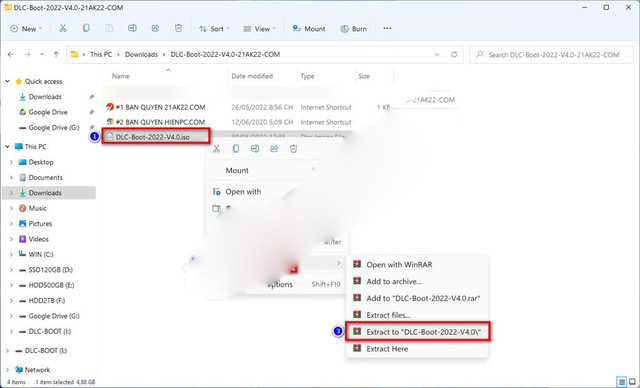The width and height of the screenshot is (640, 388).
Task: Click the Copy icon in the context menu
Action: [236, 149]
